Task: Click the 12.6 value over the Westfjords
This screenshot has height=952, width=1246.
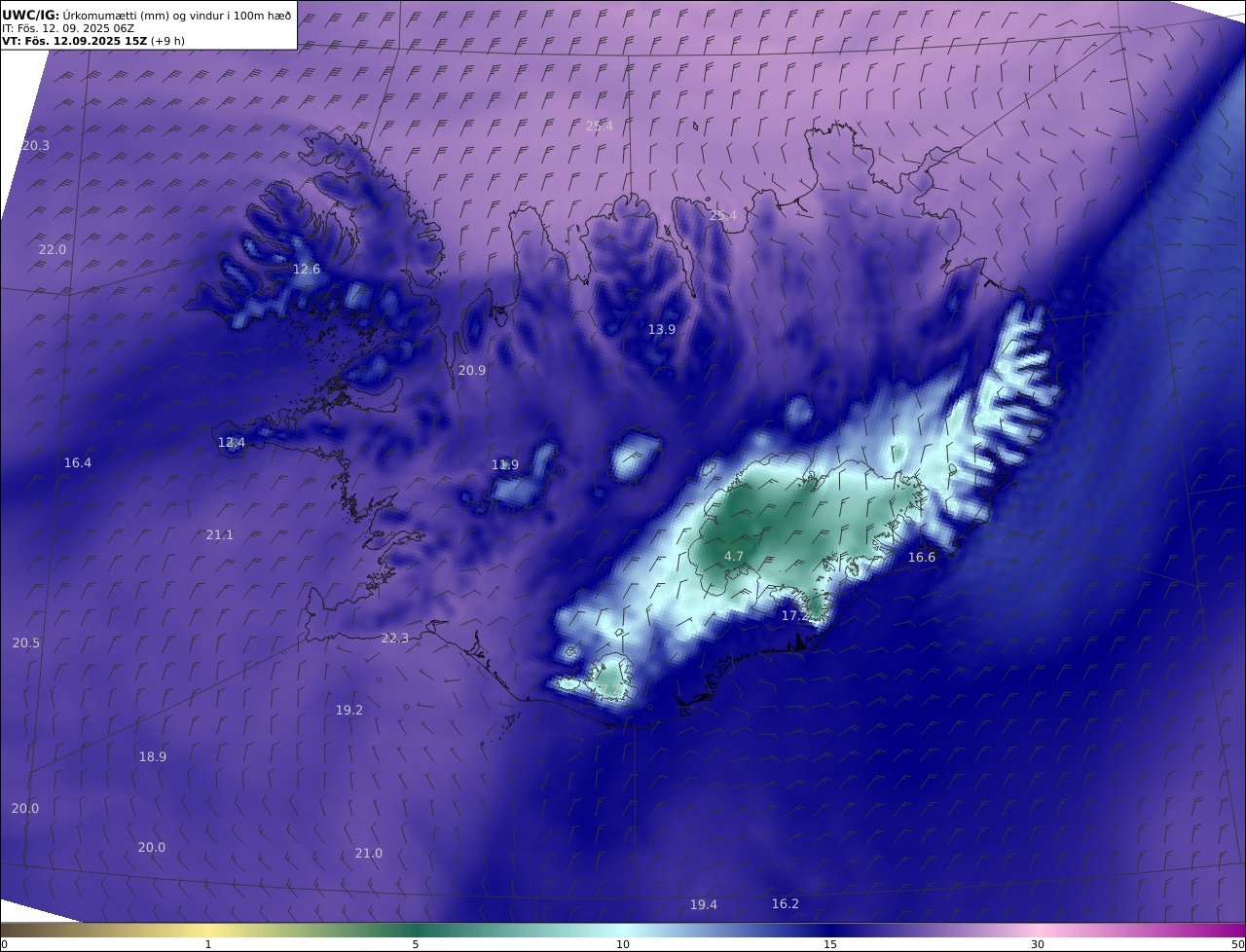Action: coord(307,270)
